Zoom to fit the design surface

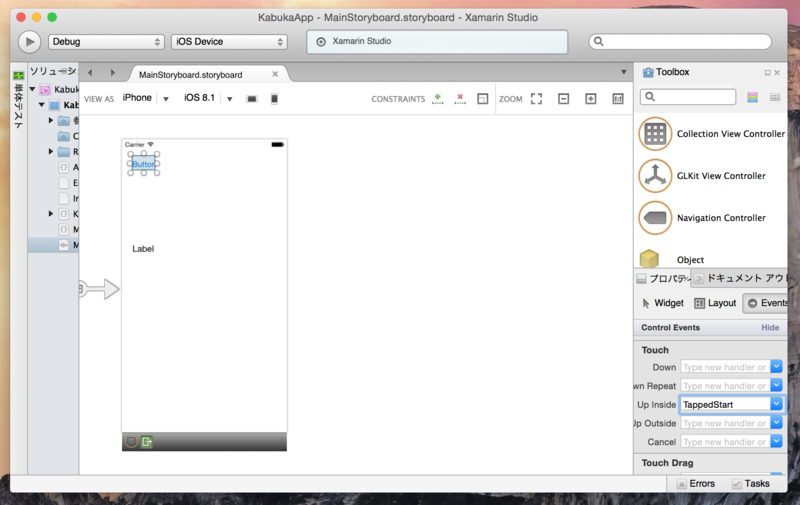[x=536, y=98]
